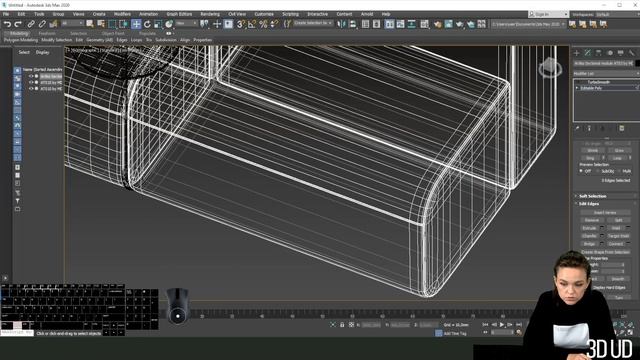This screenshot has height=360, width=640.
Task: Click the Connect button in Edit Edges
Action: (616, 244)
